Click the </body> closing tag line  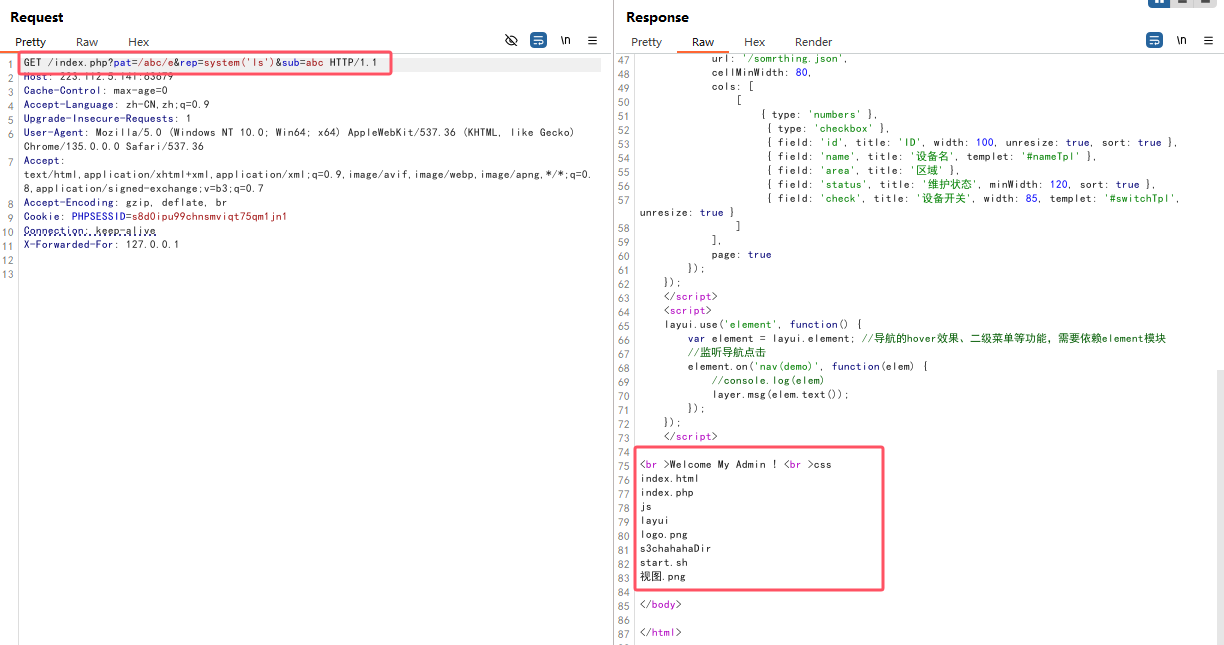661,604
